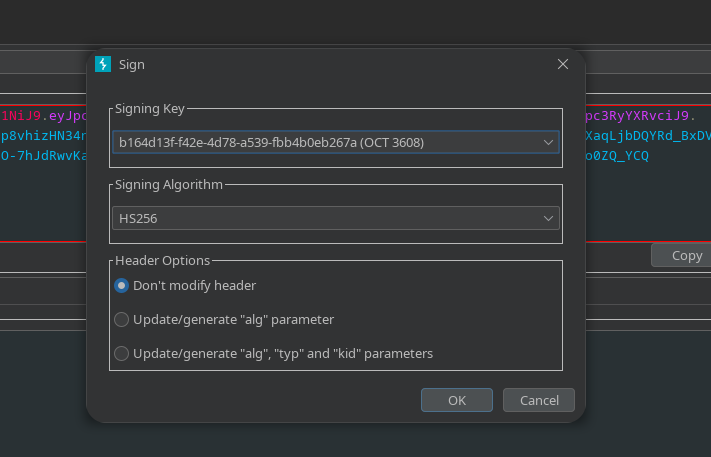Confirm signing with the OK button

(456, 400)
